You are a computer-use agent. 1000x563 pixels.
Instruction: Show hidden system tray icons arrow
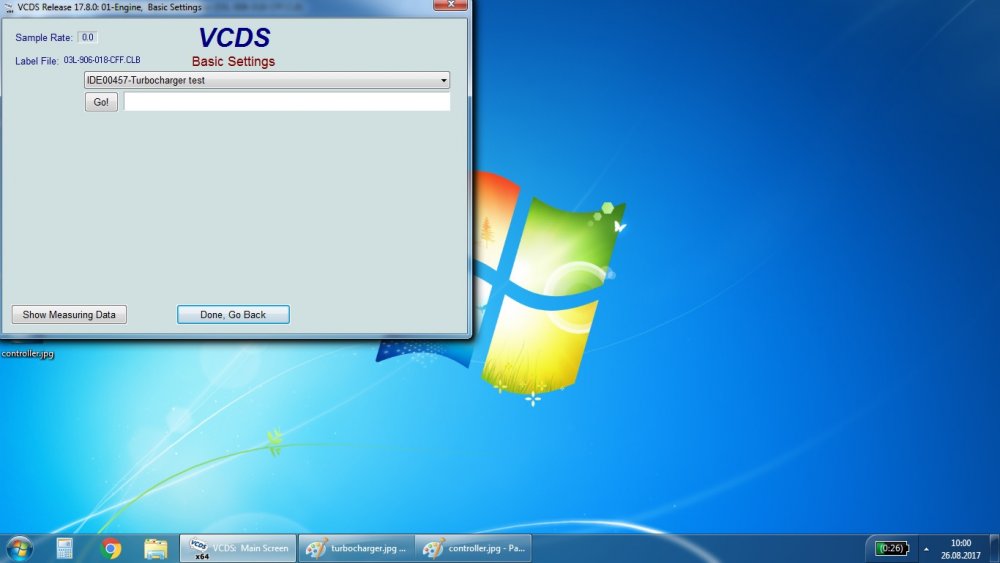coord(926,549)
